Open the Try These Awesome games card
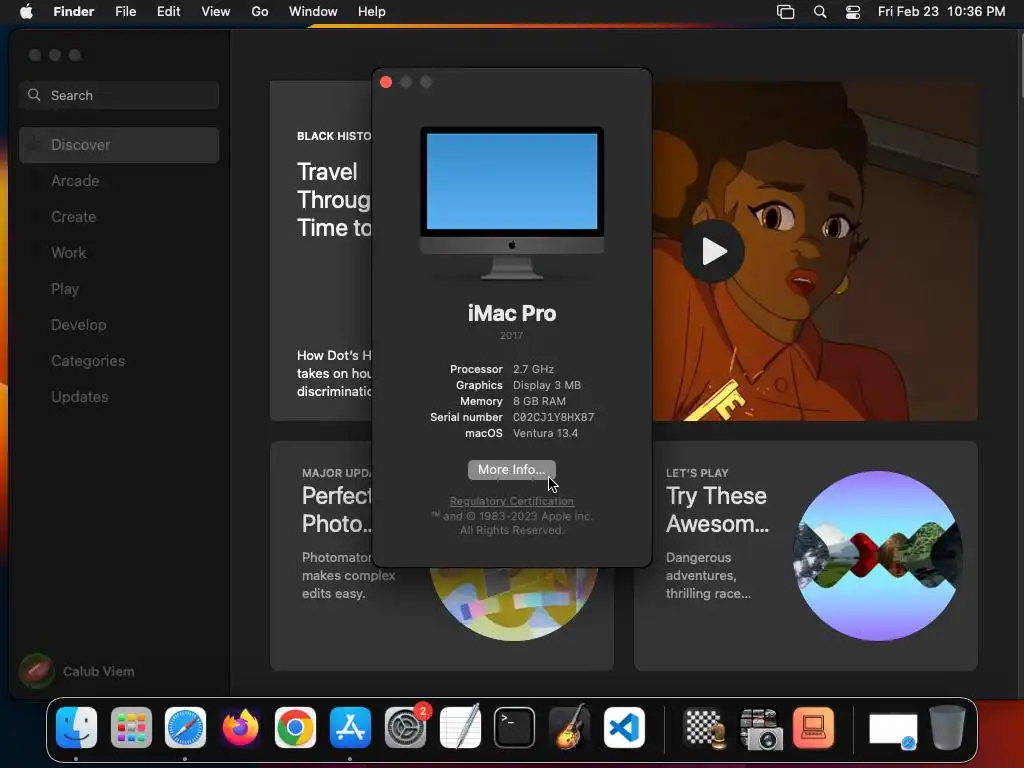Viewport: 1024px width, 768px height. tap(805, 556)
